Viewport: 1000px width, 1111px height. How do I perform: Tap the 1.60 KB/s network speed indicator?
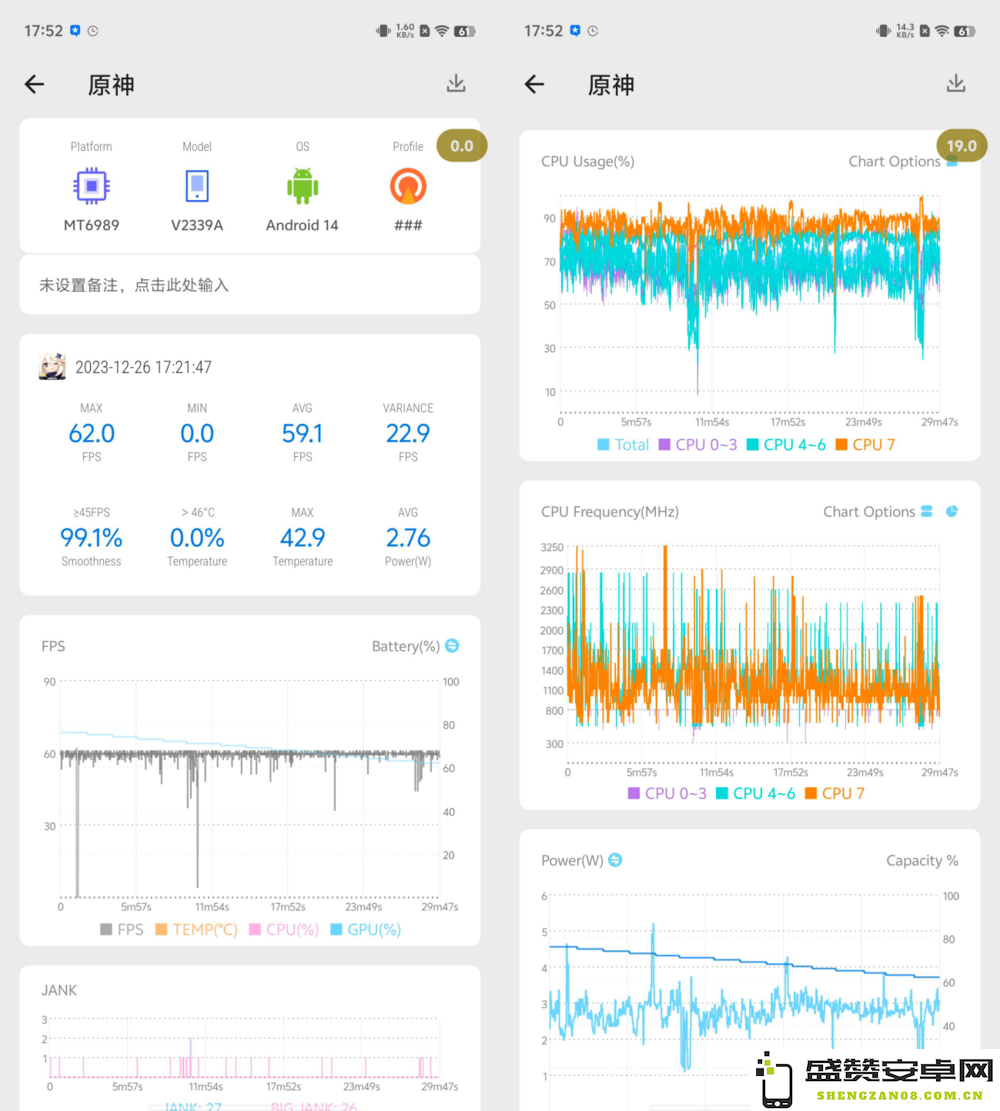pos(405,30)
